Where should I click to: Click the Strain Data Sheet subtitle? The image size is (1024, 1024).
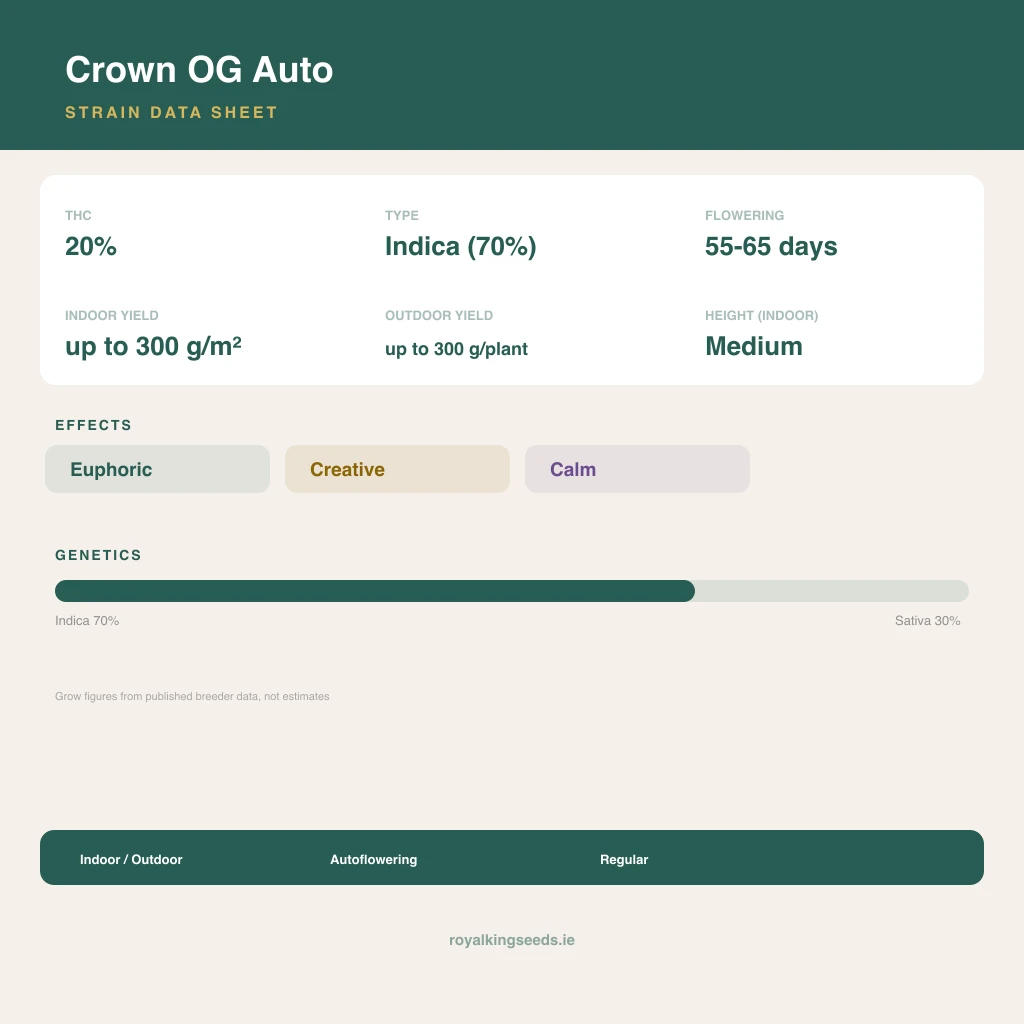point(172,112)
